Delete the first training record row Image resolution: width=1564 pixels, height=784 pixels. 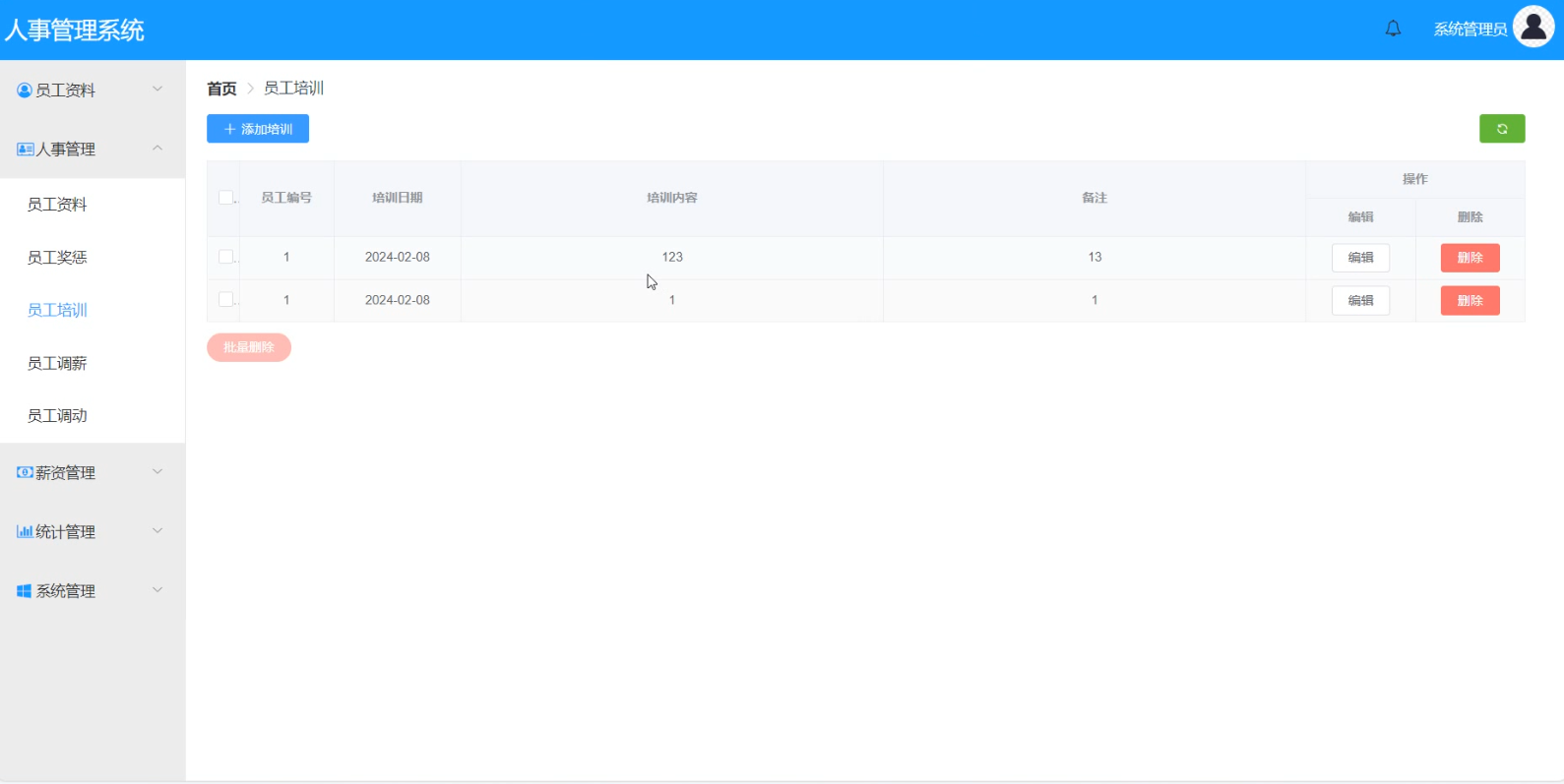[x=1470, y=258]
